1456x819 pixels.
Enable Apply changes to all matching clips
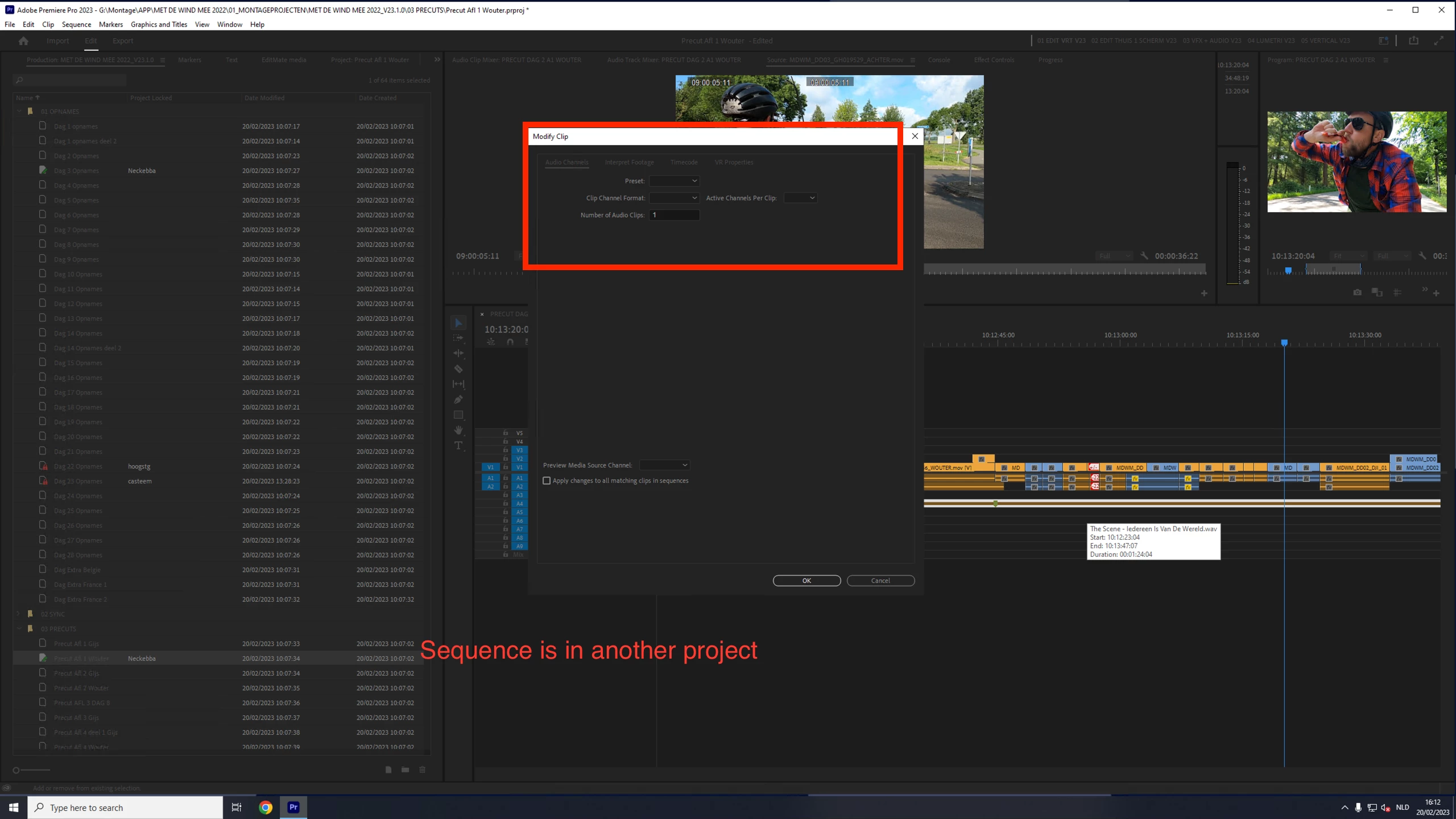(547, 481)
